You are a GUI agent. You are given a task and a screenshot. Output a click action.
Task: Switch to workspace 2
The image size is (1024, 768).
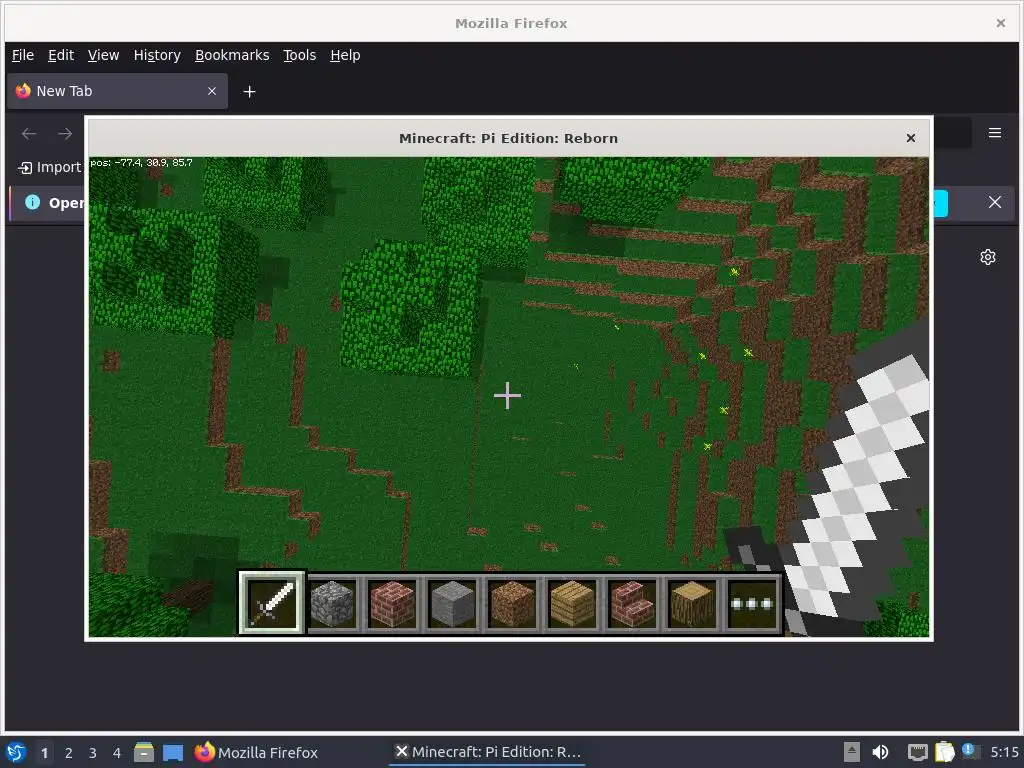69,753
